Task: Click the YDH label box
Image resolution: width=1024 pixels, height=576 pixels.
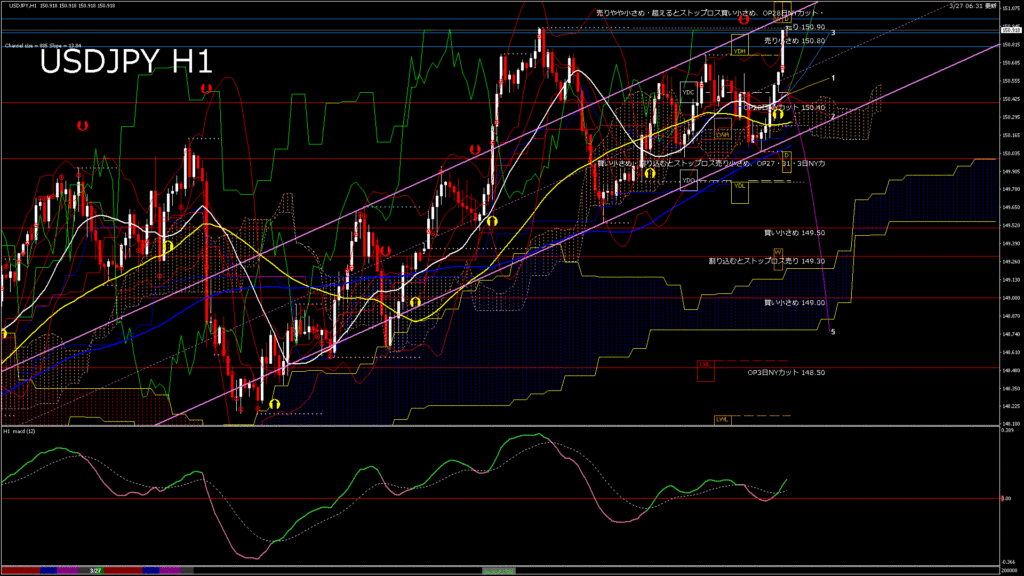Action: click(x=739, y=51)
